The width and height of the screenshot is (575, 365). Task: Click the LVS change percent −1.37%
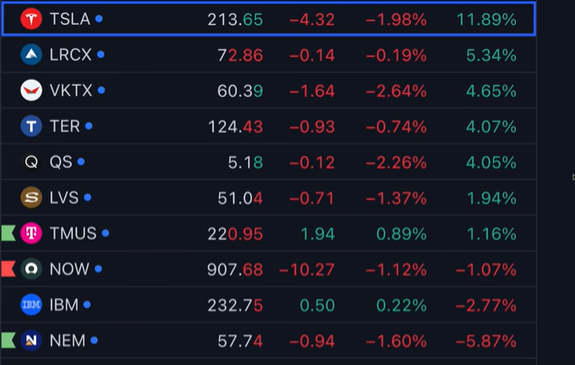pos(396,198)
